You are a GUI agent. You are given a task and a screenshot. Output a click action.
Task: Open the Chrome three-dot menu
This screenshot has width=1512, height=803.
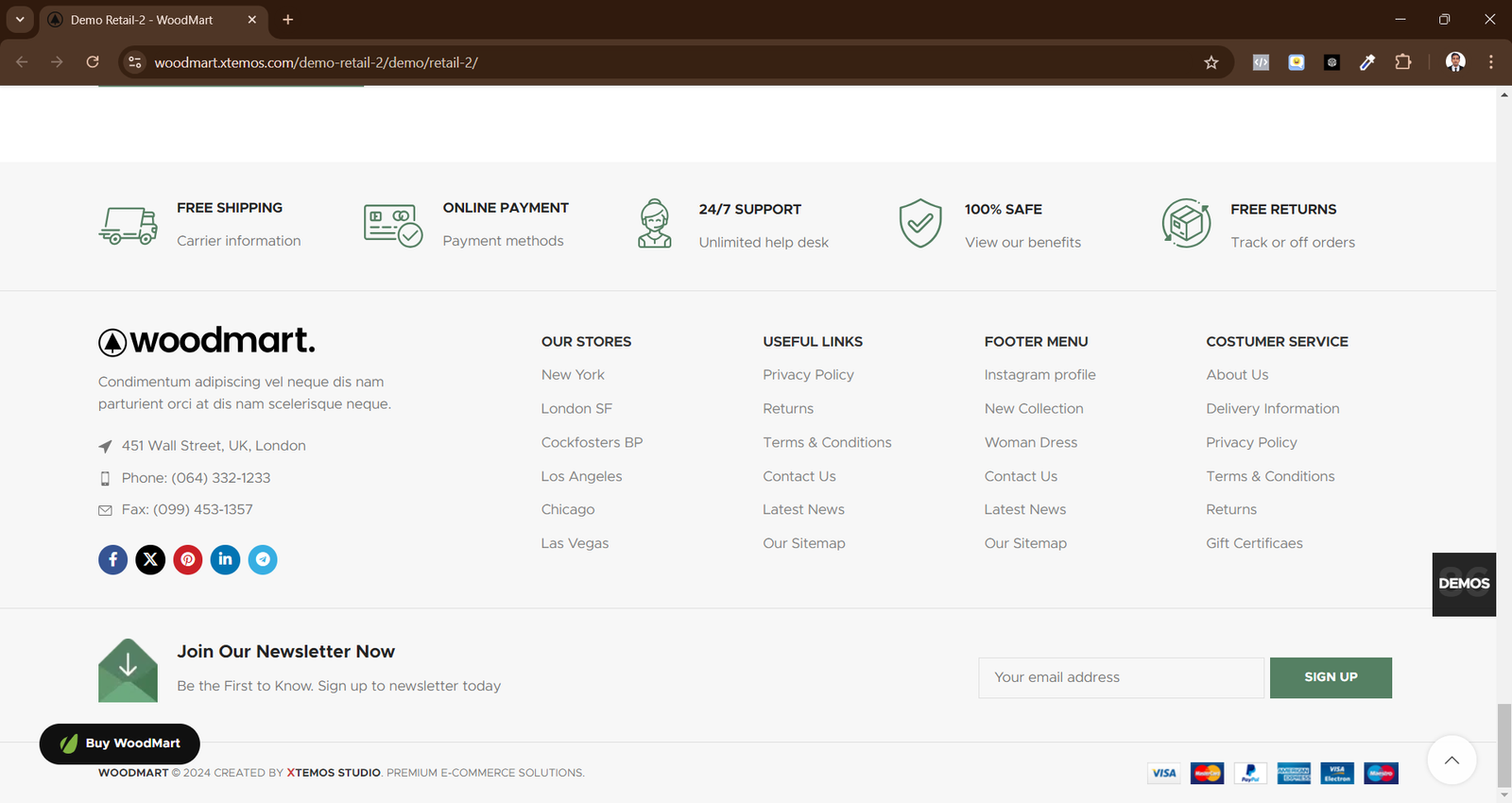click(x=1491, y=62)
